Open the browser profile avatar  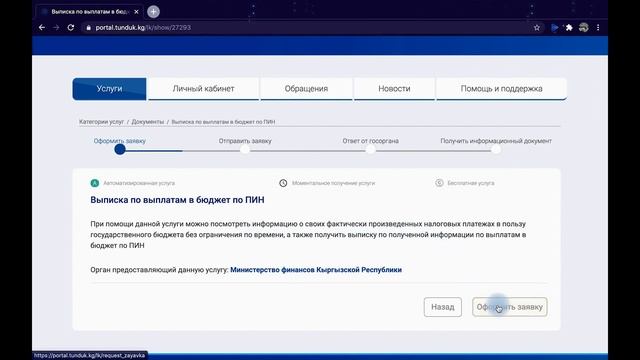point(584,27)
